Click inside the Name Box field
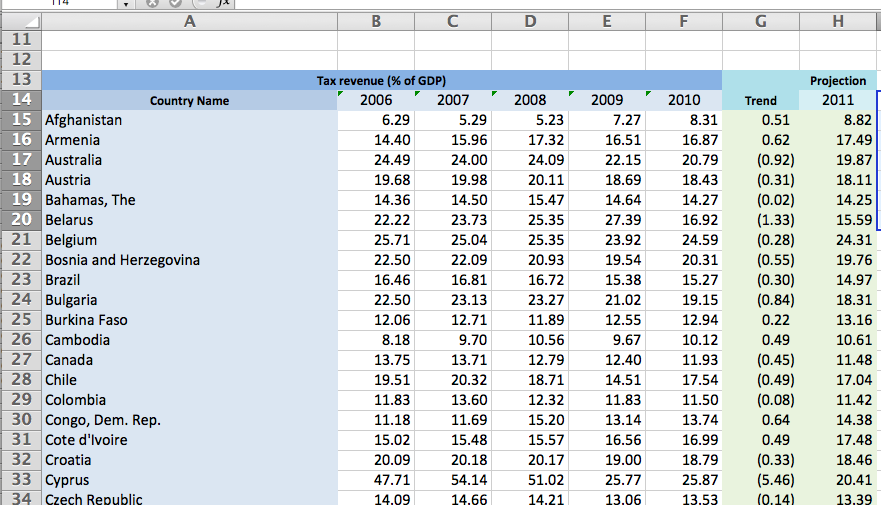This screenshot has width=881, height=505. [60, 3]
